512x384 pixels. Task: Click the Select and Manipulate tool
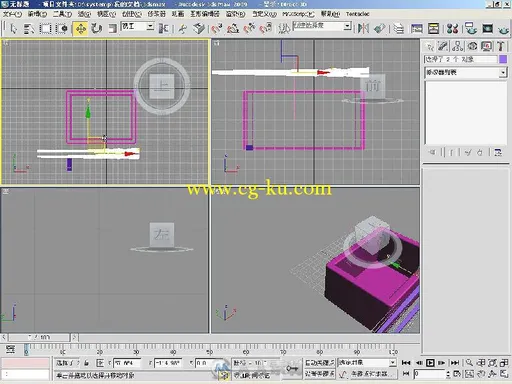(182, 29)
